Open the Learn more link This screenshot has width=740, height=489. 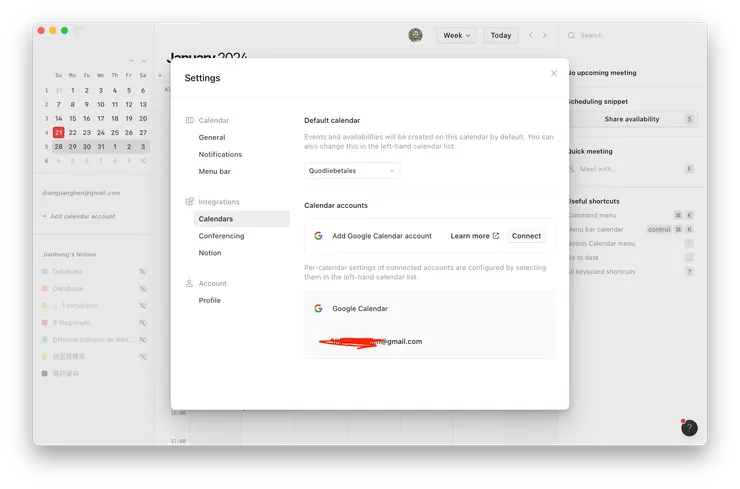474,236
